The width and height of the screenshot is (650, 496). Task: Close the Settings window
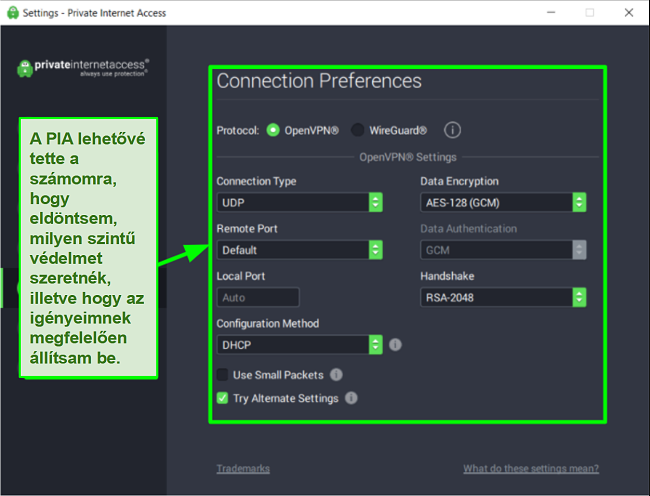[629, 12]
